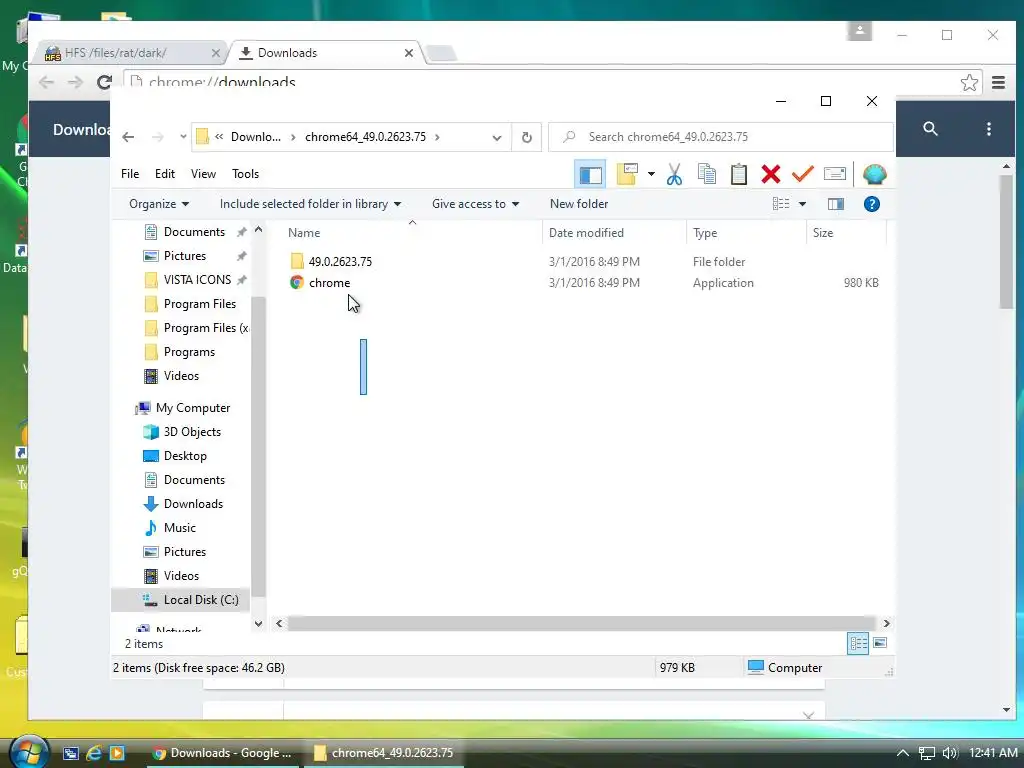
Task: Open Program Files in navigation pane
Action: click(x=200, y=304)
